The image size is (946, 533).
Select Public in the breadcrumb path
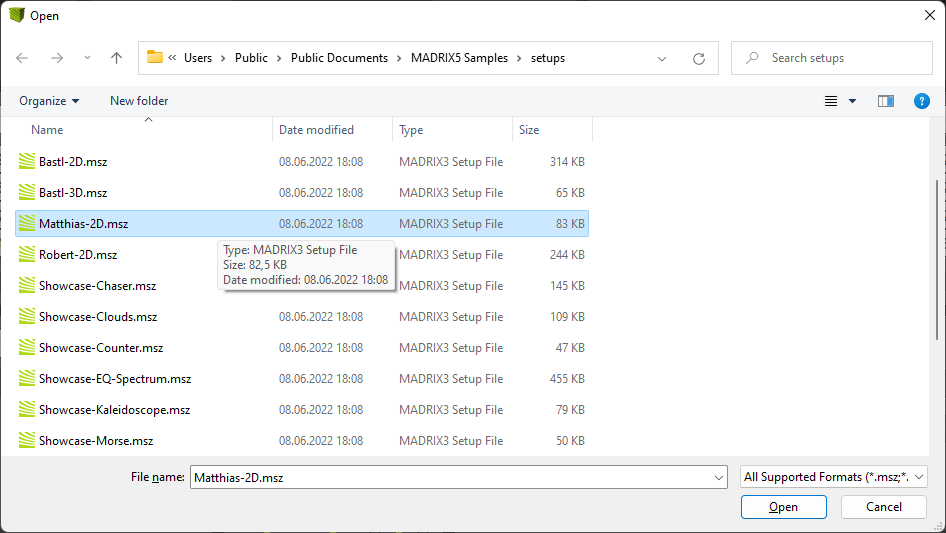tap(251, 58)
